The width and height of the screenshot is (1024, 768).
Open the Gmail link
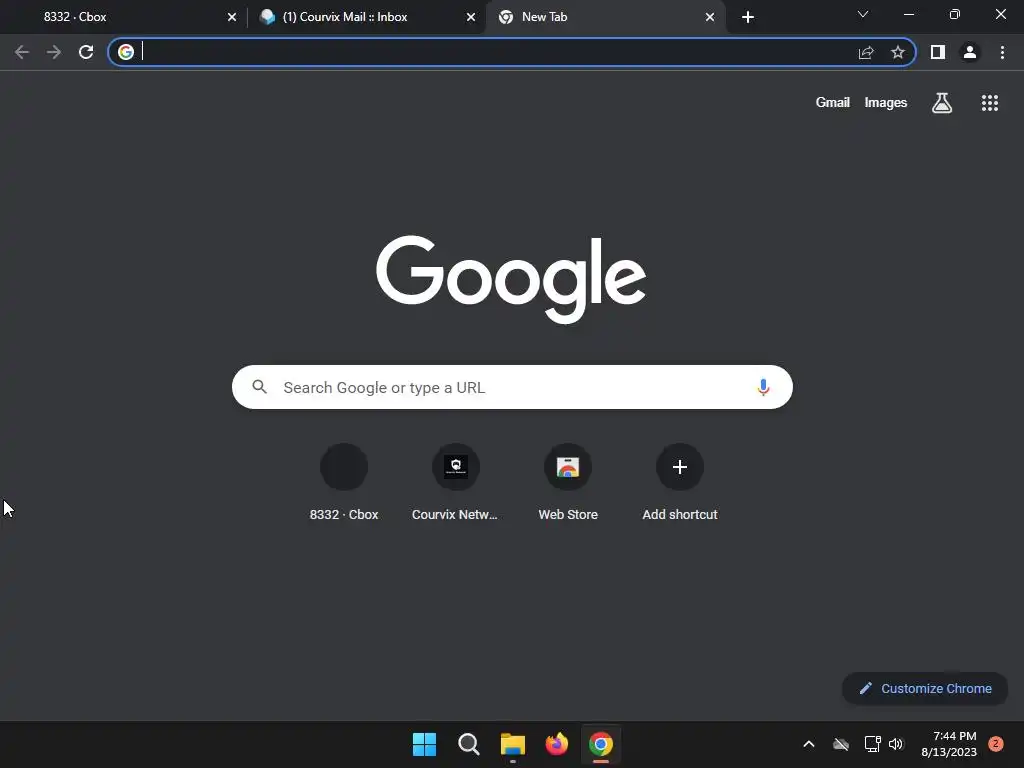pos(833,103)
